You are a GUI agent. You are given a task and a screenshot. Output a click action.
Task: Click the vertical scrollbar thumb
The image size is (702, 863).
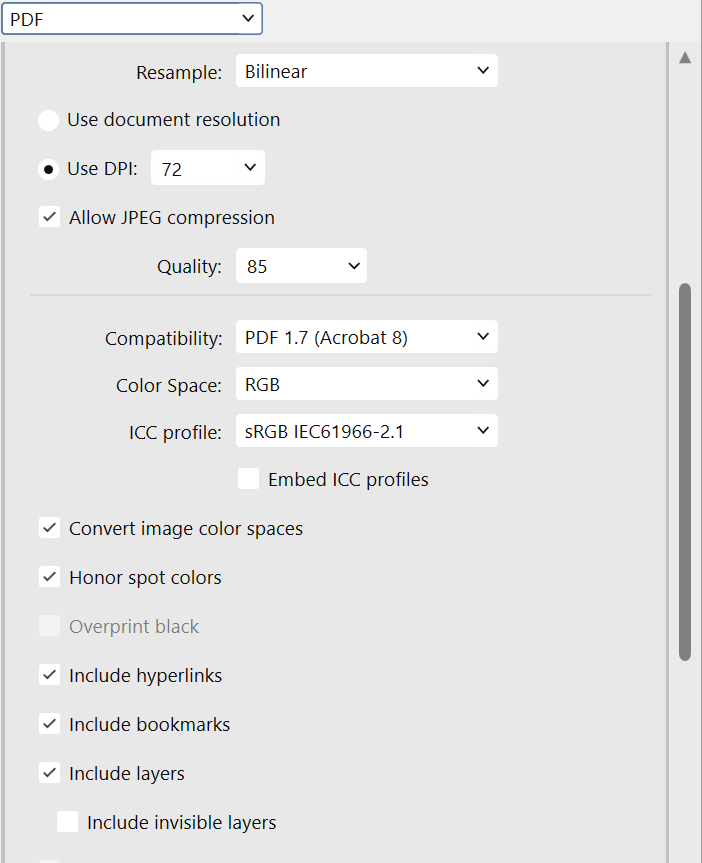click(685, 472)
